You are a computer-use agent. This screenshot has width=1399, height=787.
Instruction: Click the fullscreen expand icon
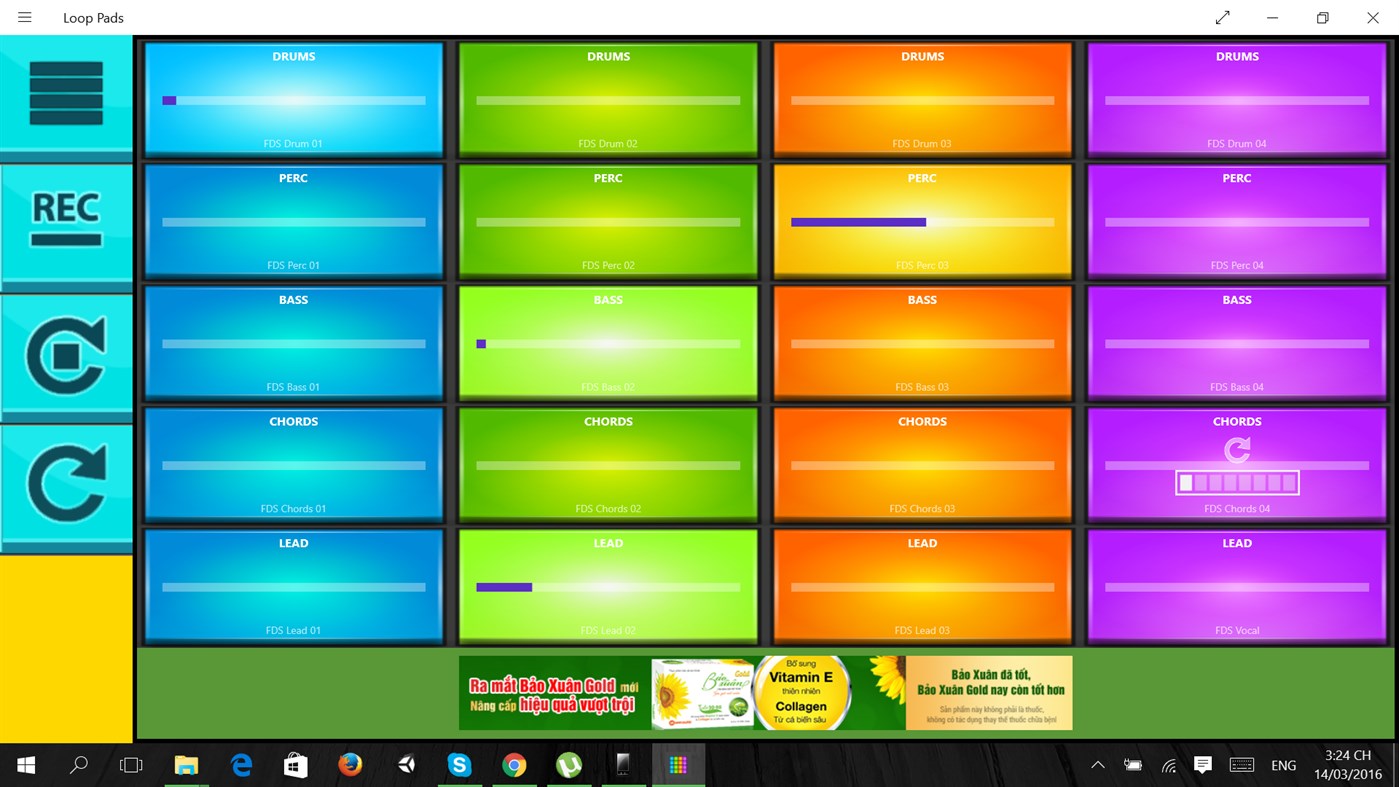coord(1222,17)
